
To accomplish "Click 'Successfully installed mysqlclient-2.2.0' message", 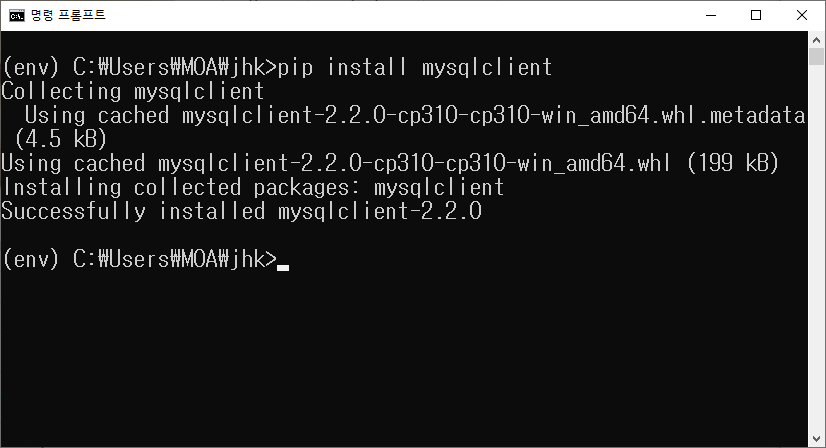I will tap(242, 211).
